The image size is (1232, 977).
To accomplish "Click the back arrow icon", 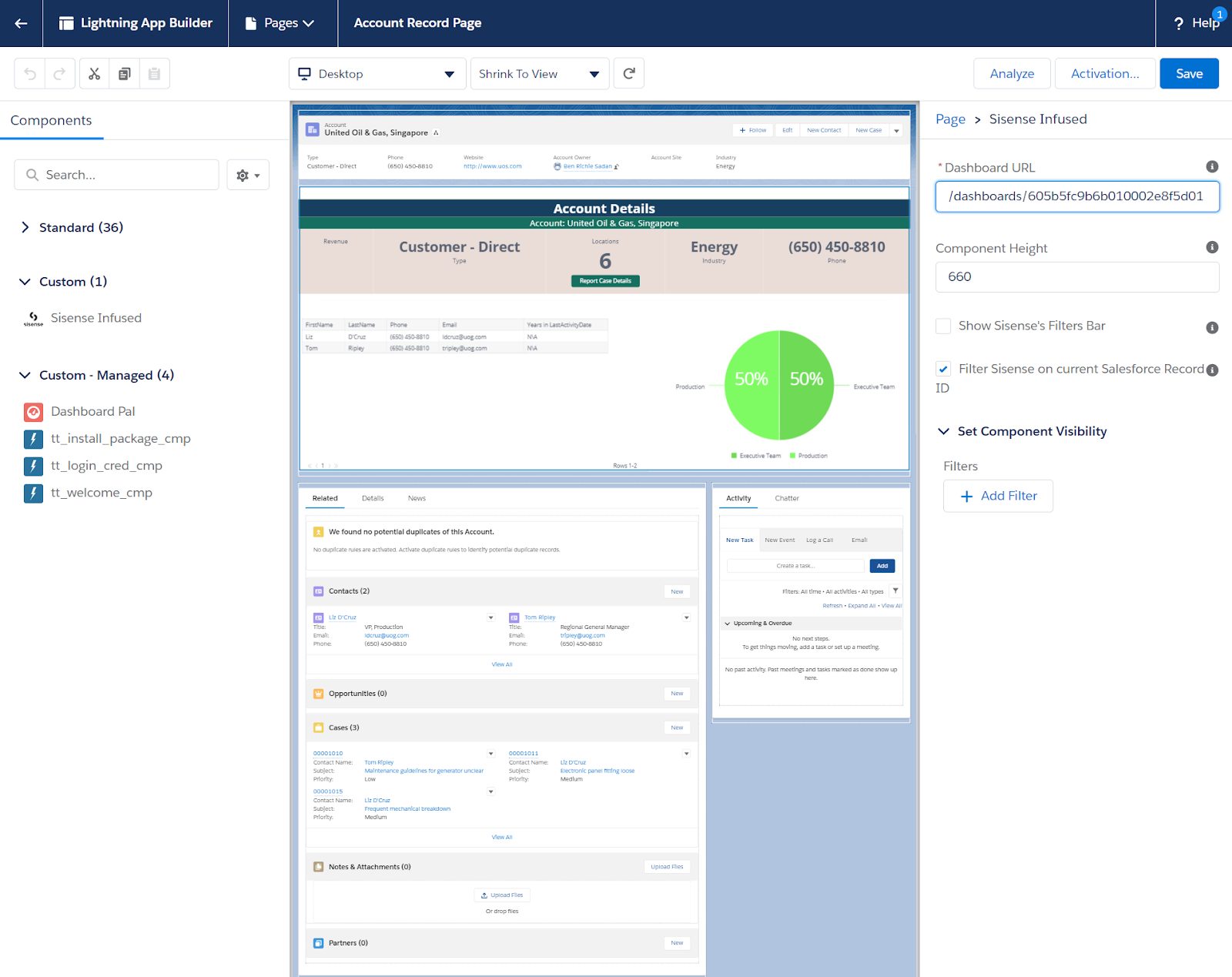I will [21, 23].
